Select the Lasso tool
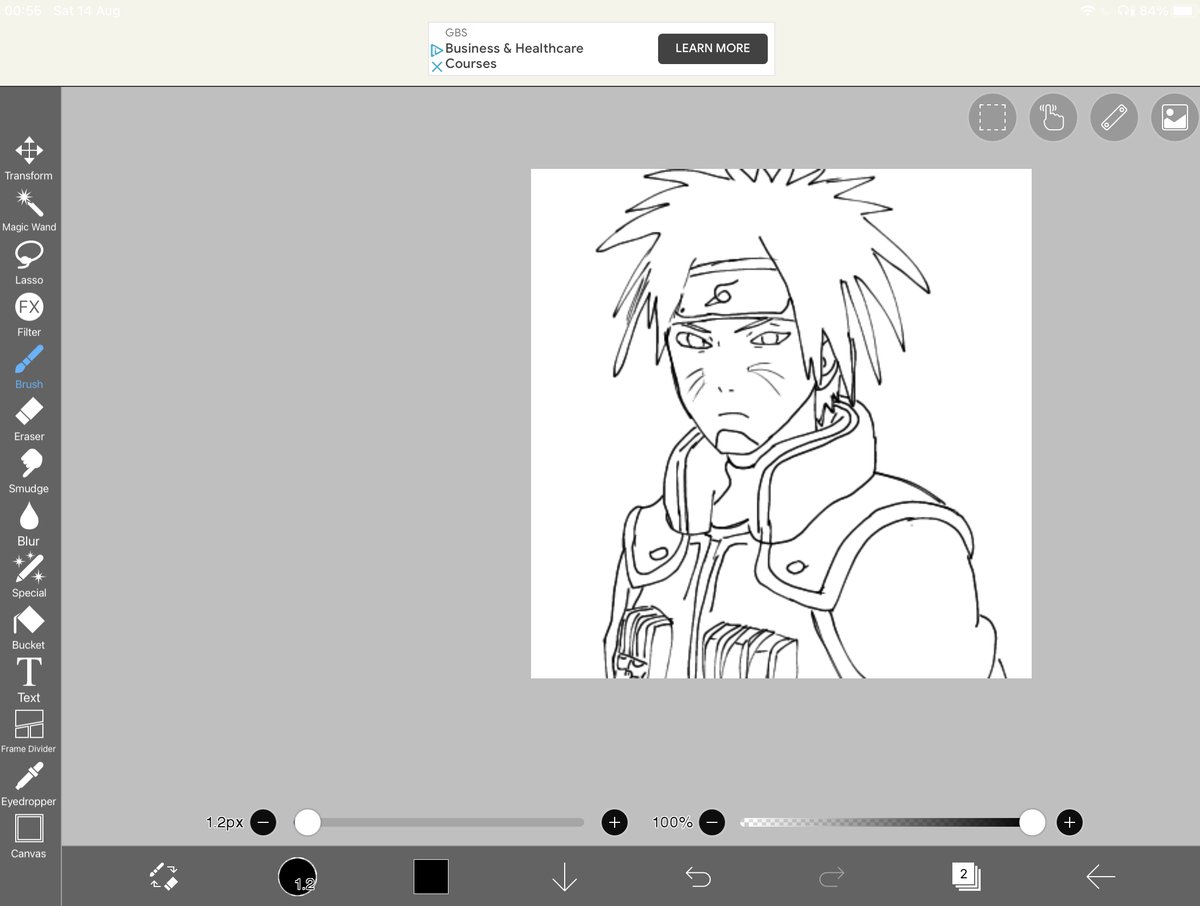Image resolution: width=1200 pixels, height=906 pixels. tap(29, 257)
